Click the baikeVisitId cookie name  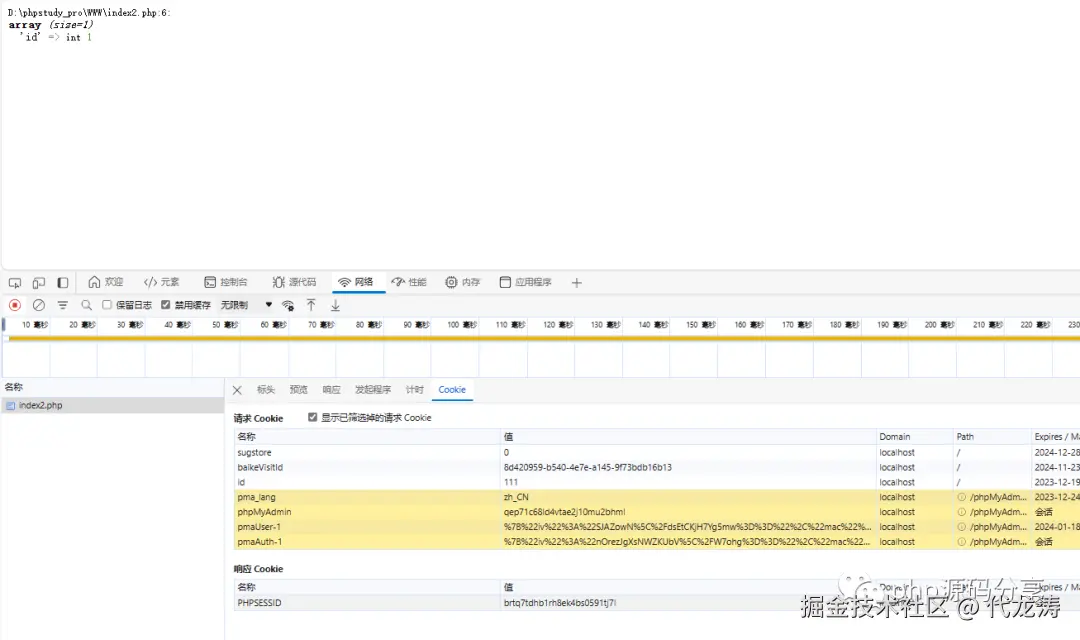[260, 467]
